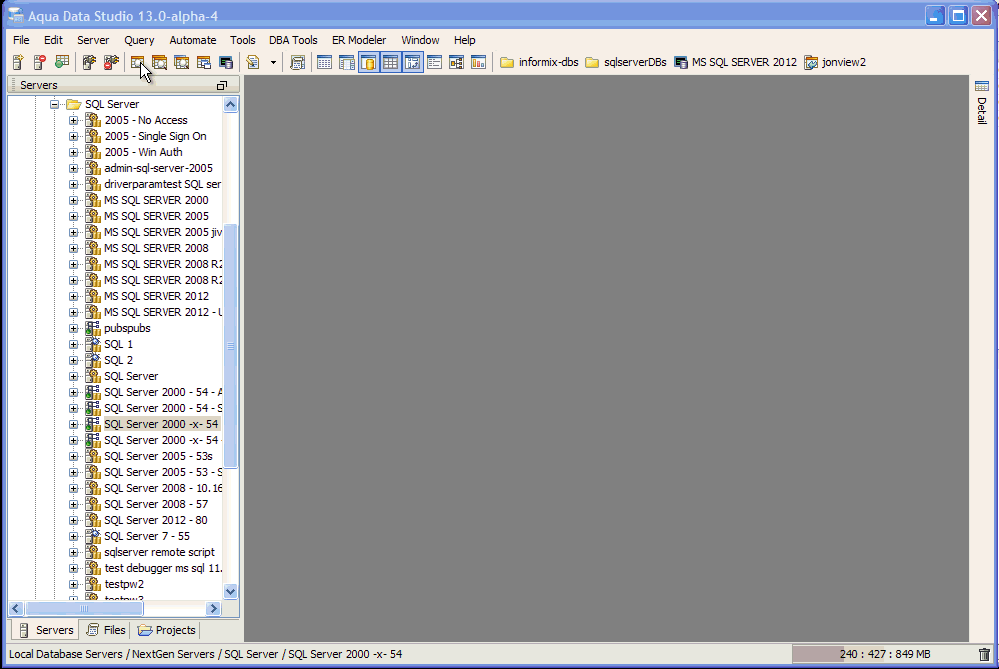The width and height of the screenshot is (999, 669).
Task: Select the MS SQL SERVER 2000 tree row
Action: (156, 200)
